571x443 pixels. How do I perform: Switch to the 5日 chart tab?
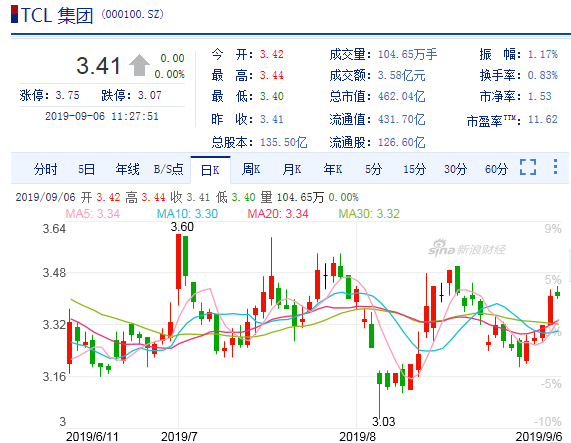pyautogui.click(x=86, y=169)
